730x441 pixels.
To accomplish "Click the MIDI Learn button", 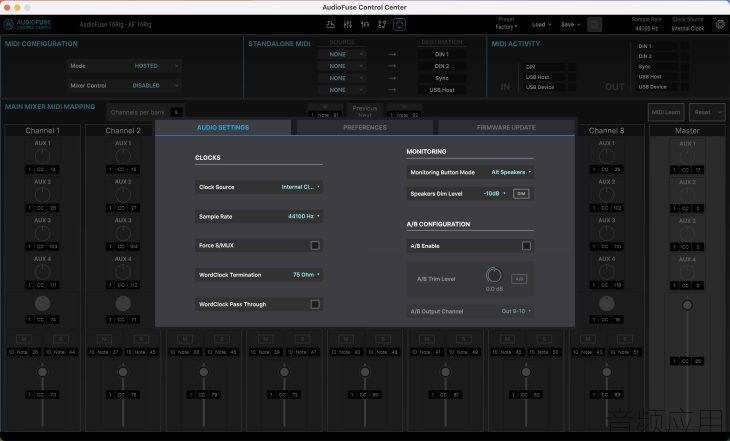I will click(666, 112).
